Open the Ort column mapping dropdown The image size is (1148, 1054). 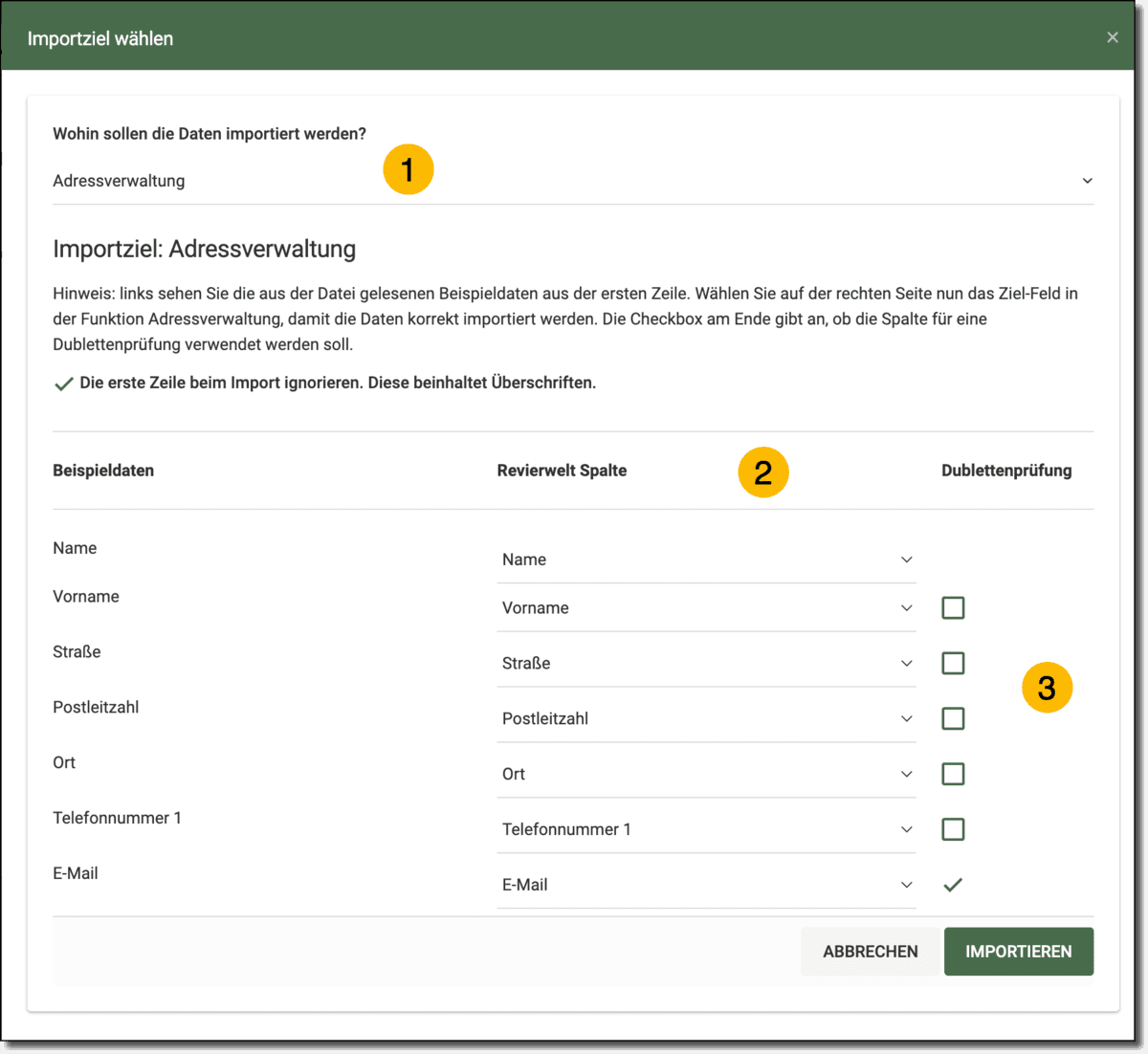click(706, 775)
